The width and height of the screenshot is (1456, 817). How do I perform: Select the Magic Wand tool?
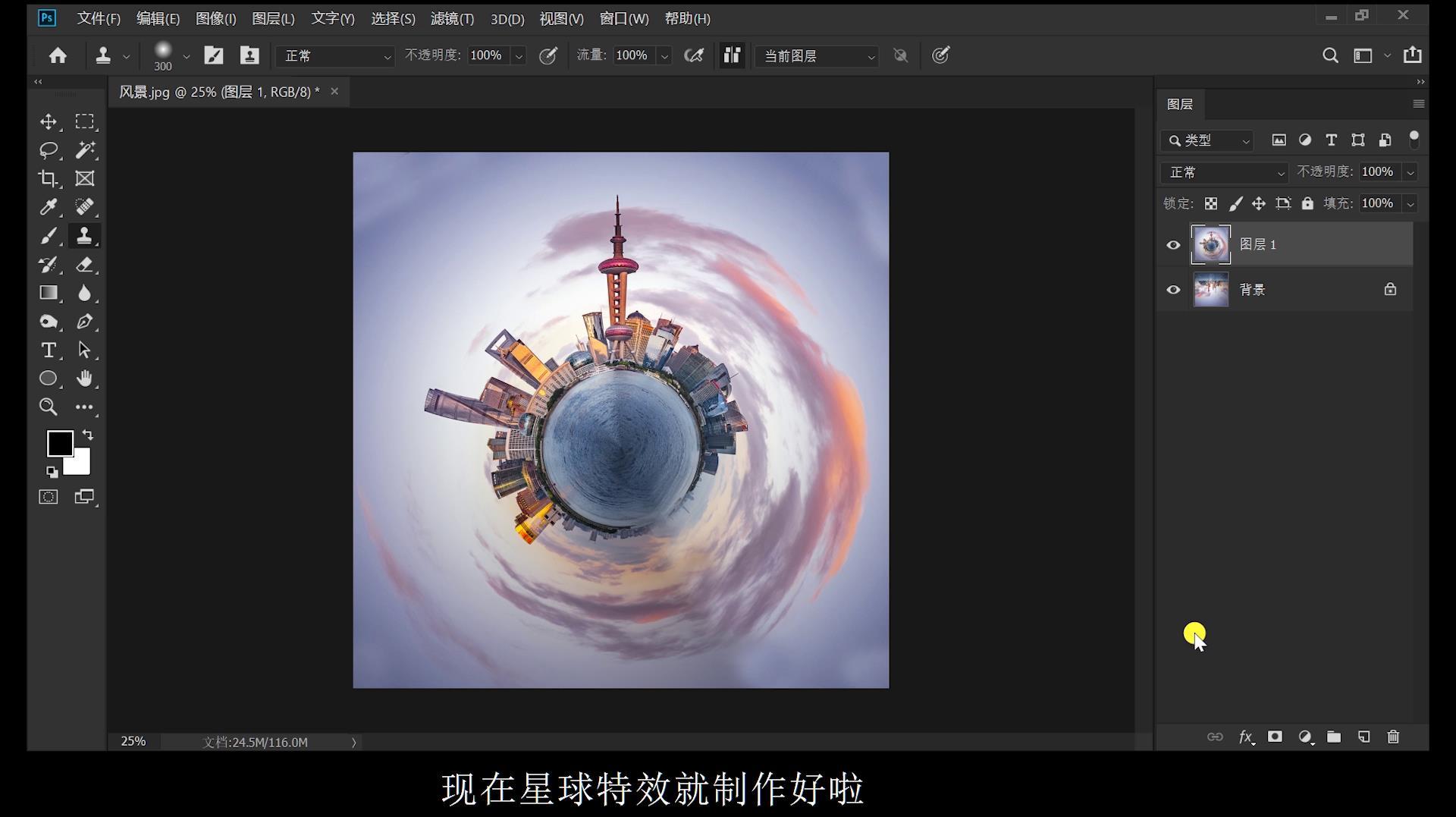click(84, 150)
